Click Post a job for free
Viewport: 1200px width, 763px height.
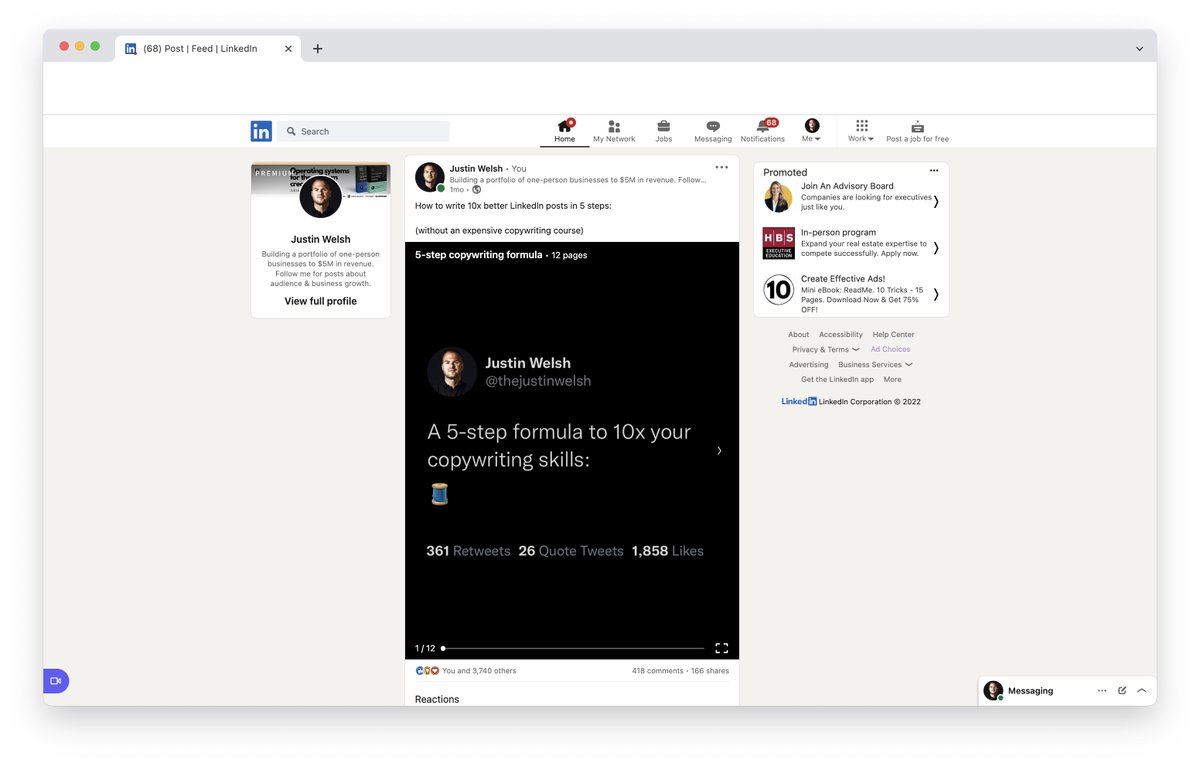(x=917, y=131)
